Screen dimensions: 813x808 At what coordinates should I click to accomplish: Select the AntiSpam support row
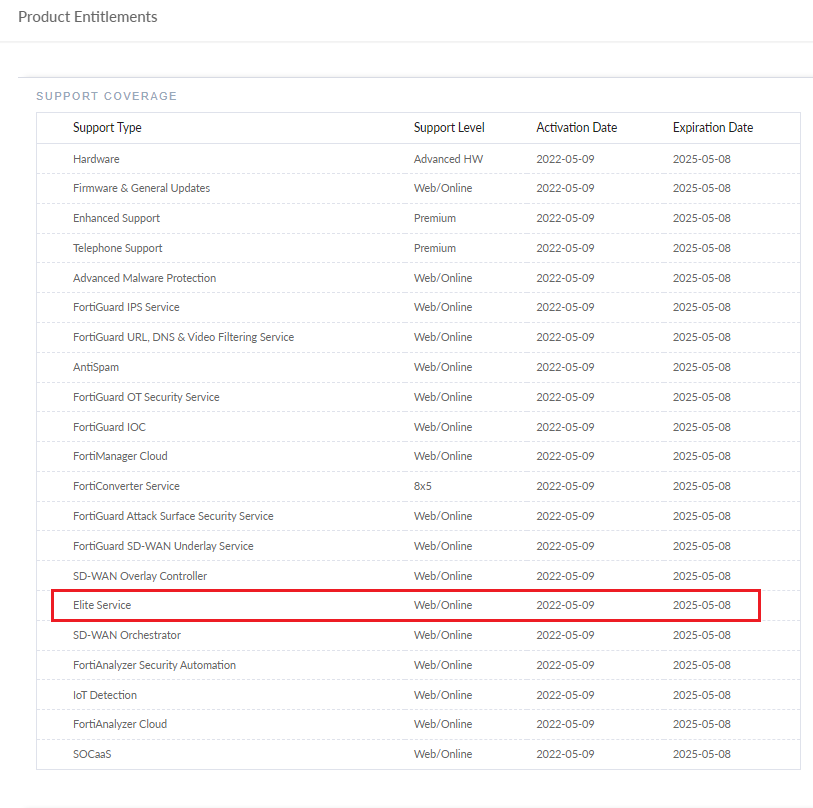(x=96, y=367)
